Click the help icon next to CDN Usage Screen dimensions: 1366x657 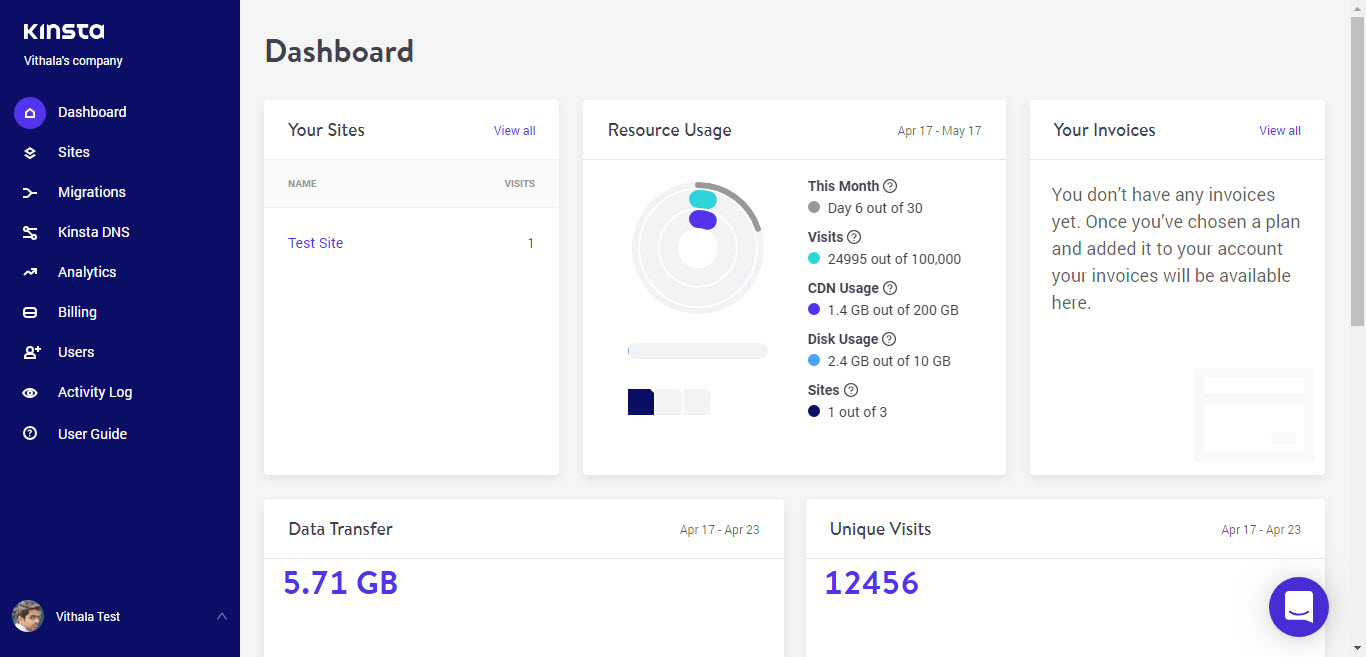(890, 288)
